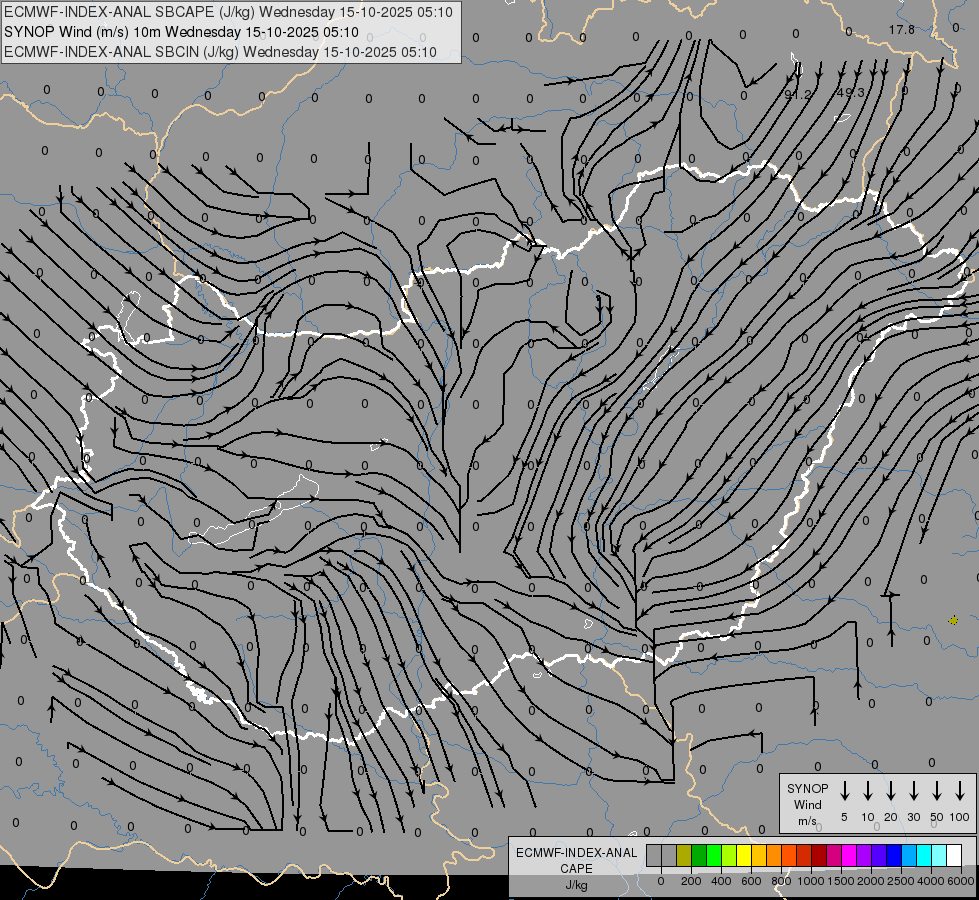Click the wind arrow above the 20 label
Viewport: 979px width, 900px height.
click(x=890, y=791)
